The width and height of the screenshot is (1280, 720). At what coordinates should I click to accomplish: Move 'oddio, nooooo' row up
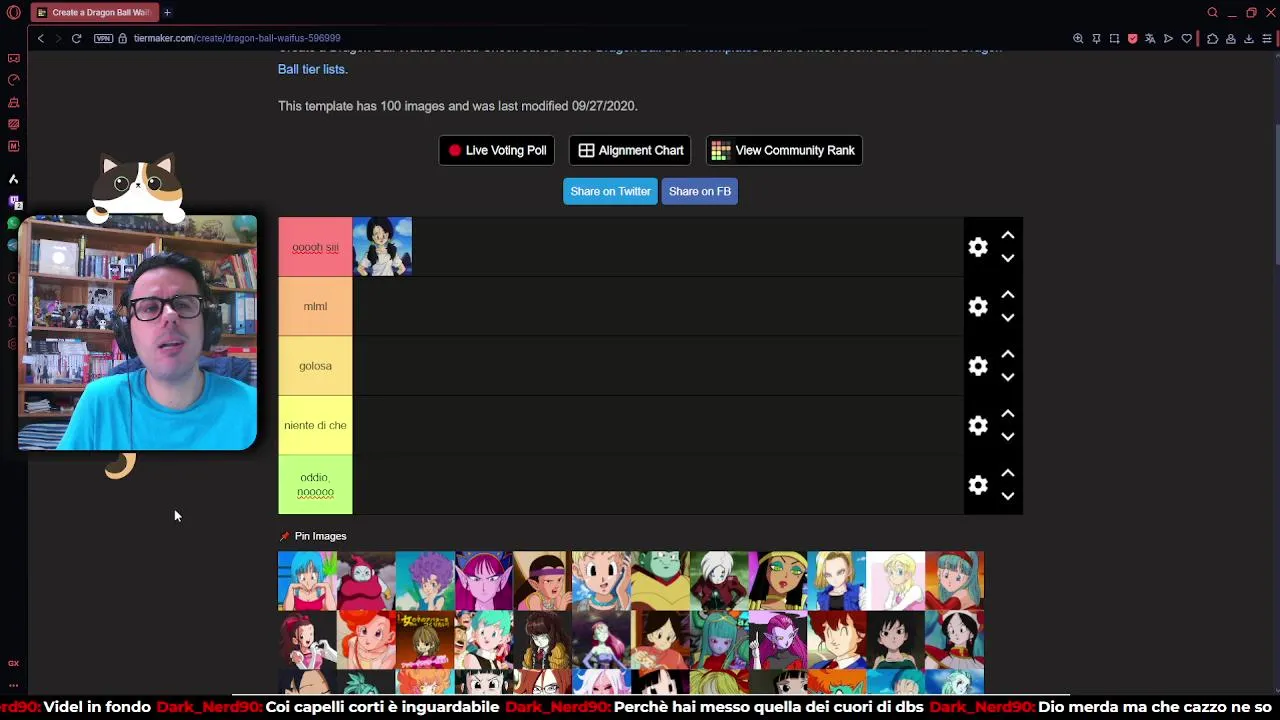[1008, 473]
